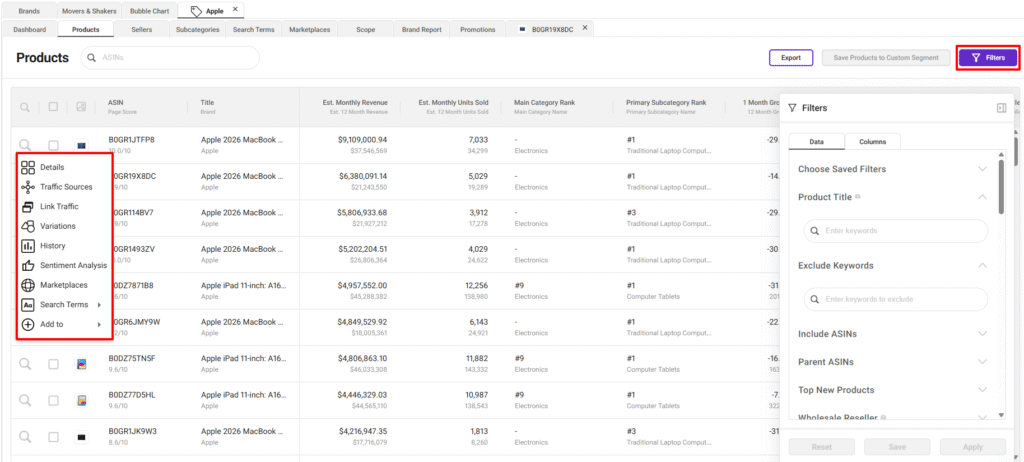This screenshot has height=462, width=1024.
Task: Click the purple Filters button
Action: (x=988, y=58)
